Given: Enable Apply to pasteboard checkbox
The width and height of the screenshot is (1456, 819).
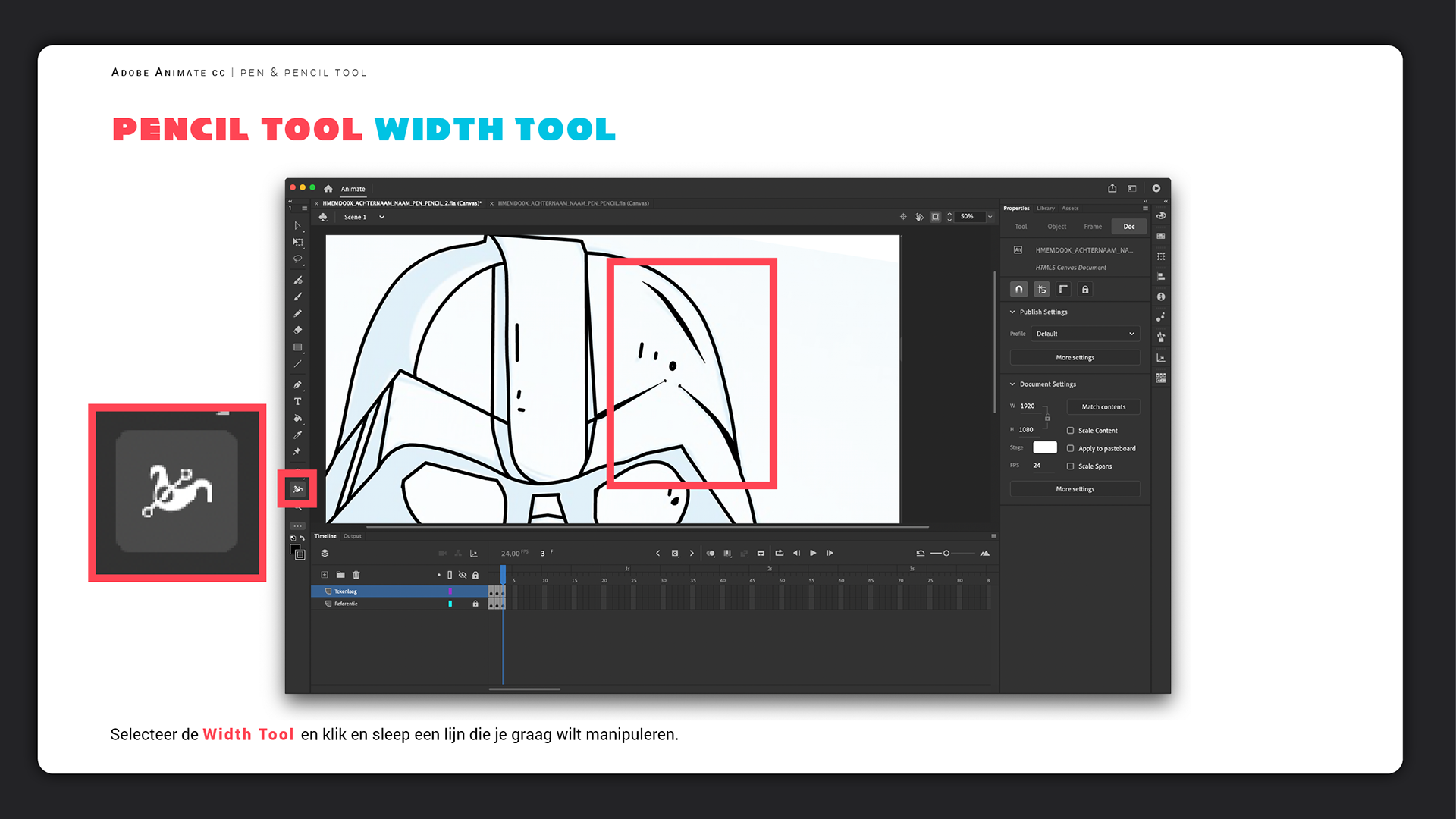Looking at the screenshot, I should click(x=1070, y=449).
